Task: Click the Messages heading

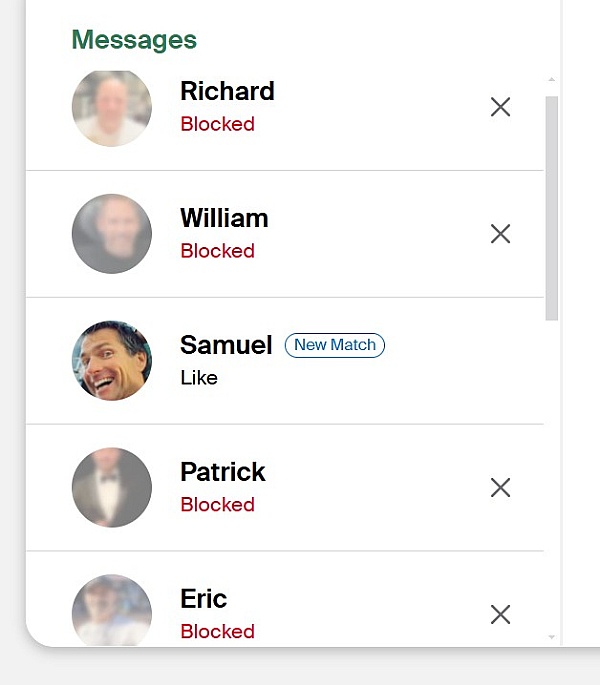Action: click(134, 40)
